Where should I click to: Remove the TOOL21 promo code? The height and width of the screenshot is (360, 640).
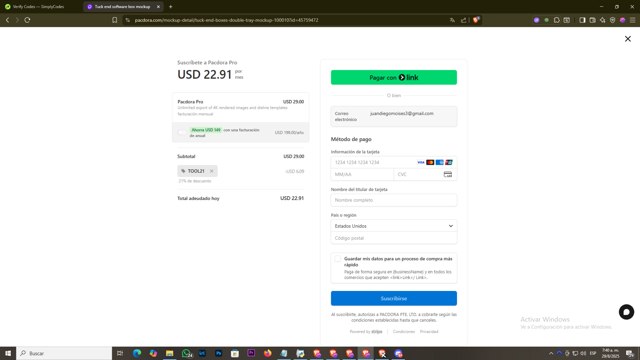tap(211, 171)
